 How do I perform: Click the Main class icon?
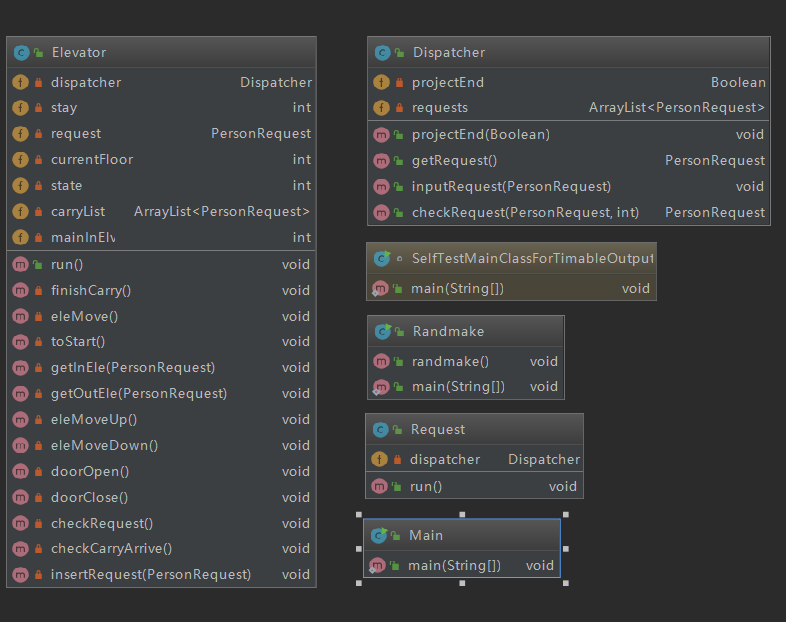(378, 535)
